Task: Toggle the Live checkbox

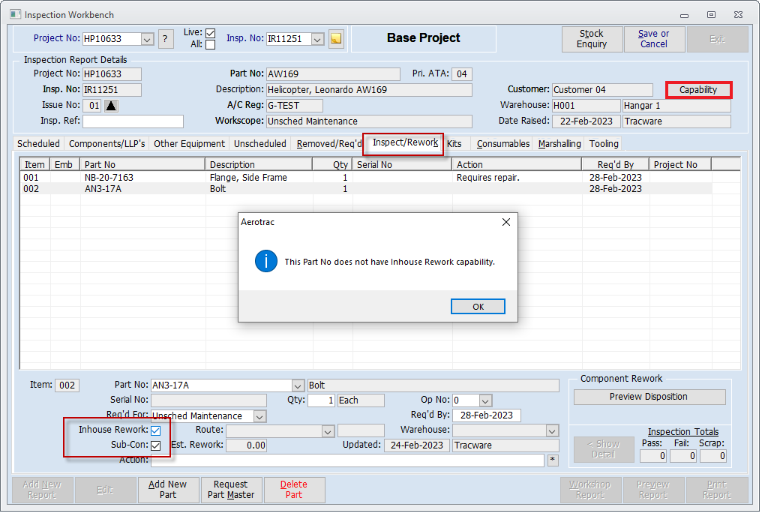Action: click(x=210, y=33)
